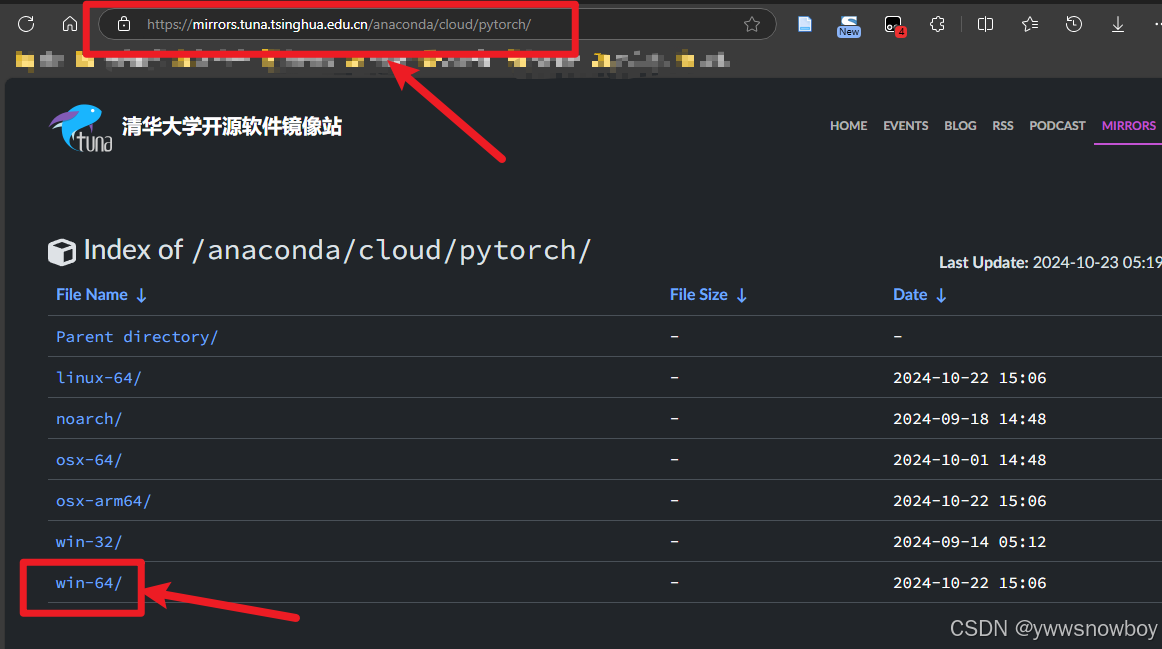Open the Extensions puzzle icon
The image size is (1162, 649).
point(937,24)
